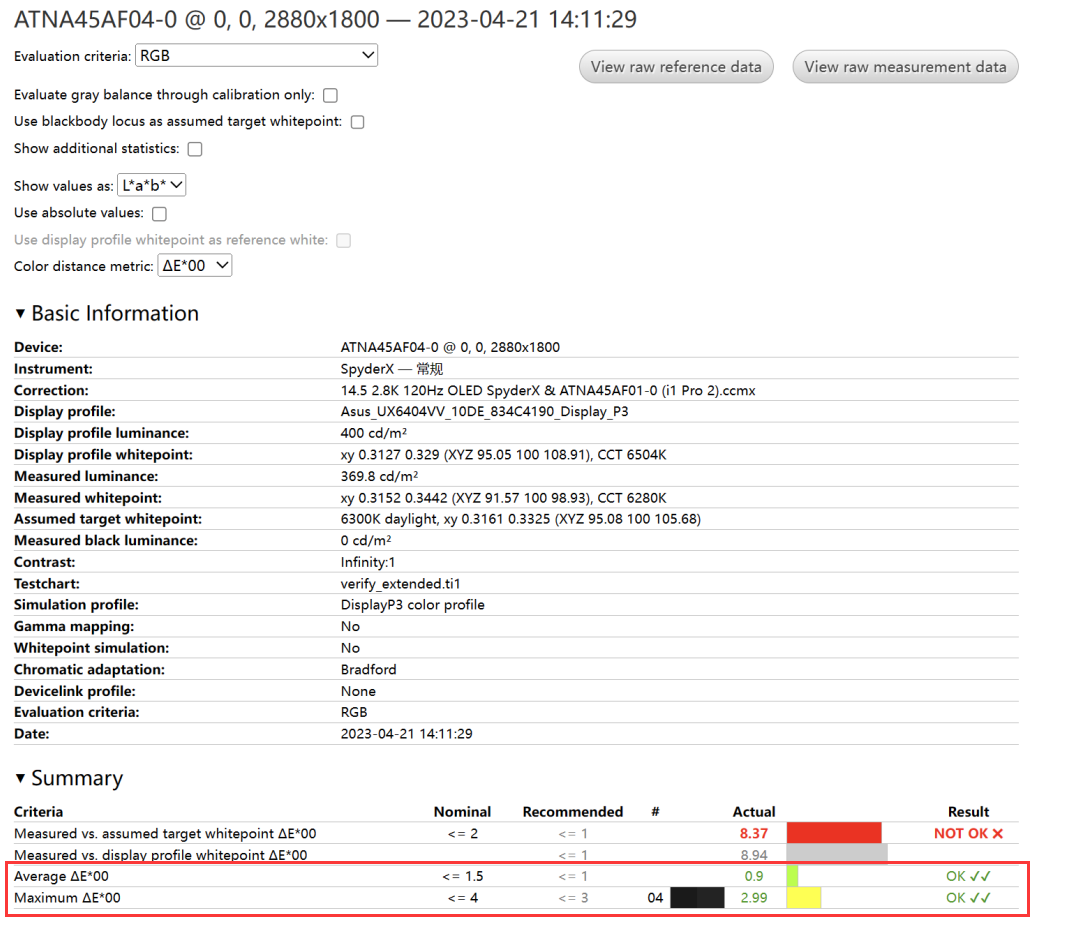Click the display profile whitepoint reference checkbox
The width and height of the screenshot is (1092, 925).
[344, 240]
